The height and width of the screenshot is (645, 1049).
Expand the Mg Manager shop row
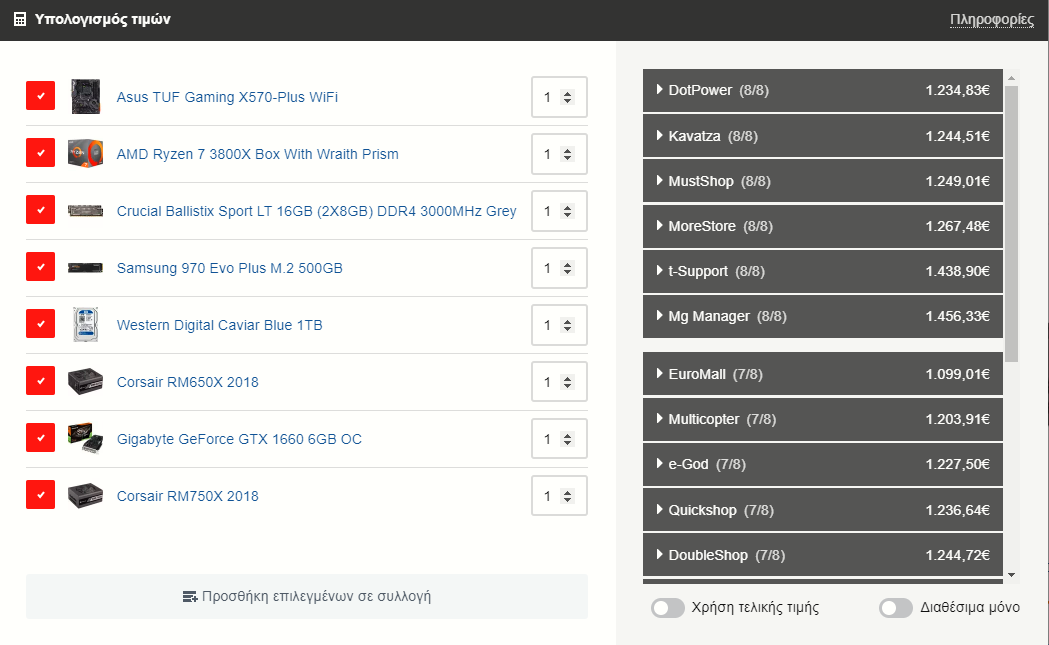(823, 316)
